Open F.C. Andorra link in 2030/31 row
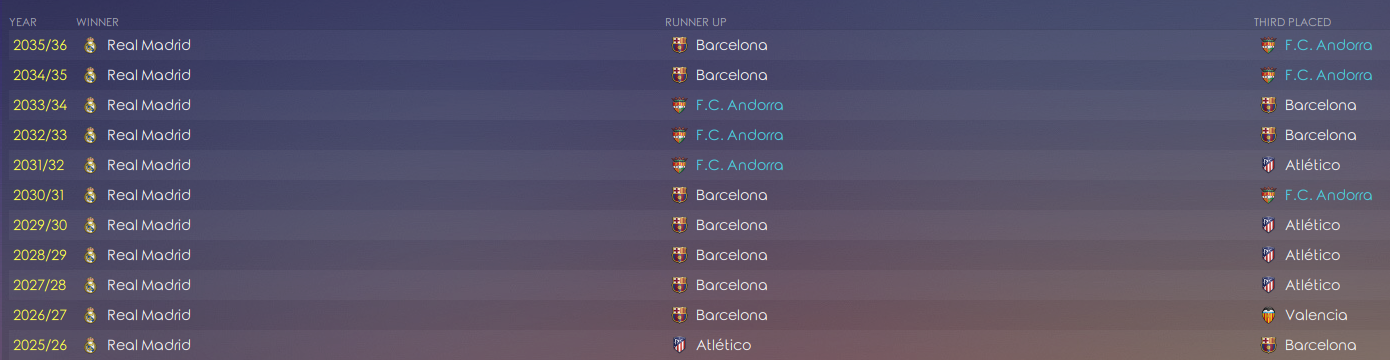The width and height of the screenshot is (1390, 360). tap(1328, 195)
